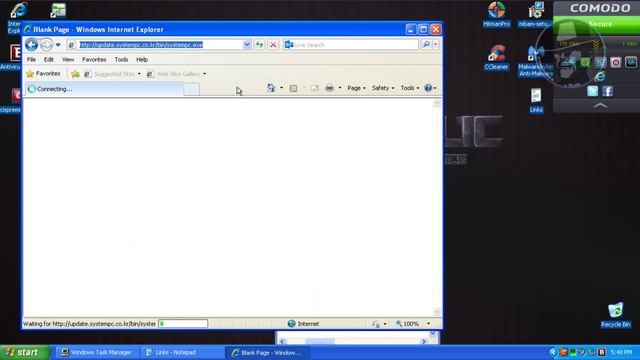Click the Internet zone indicator in status bar

click(303, 324)
